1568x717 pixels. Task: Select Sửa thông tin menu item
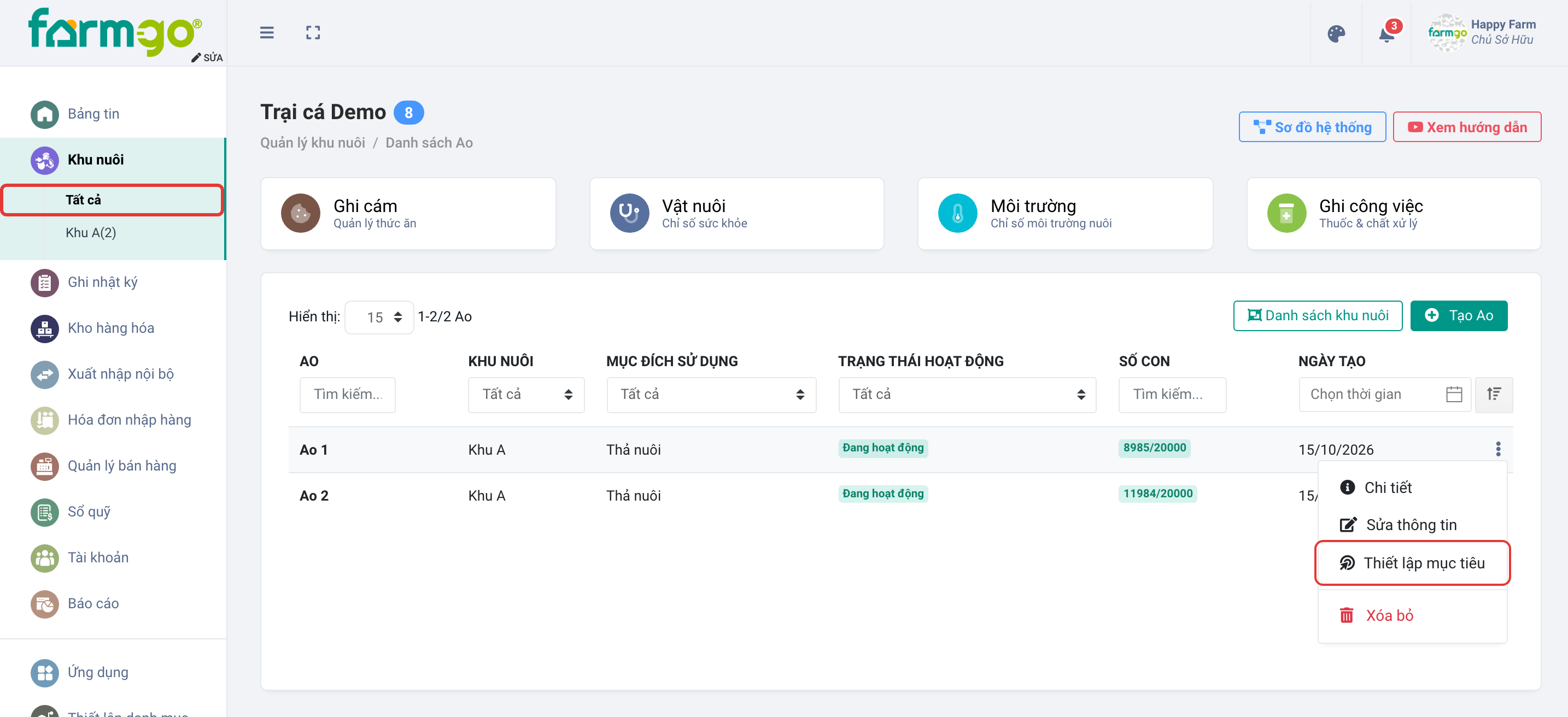click(1412, 525)
